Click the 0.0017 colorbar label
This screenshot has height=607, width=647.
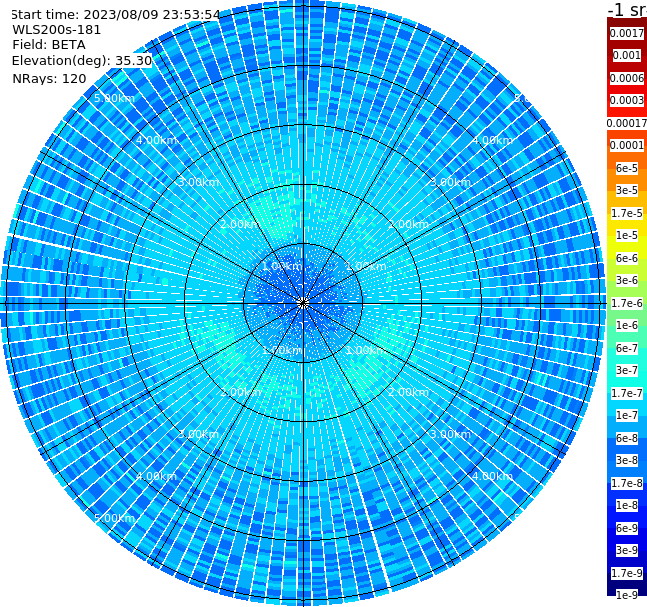coord(627,33)
